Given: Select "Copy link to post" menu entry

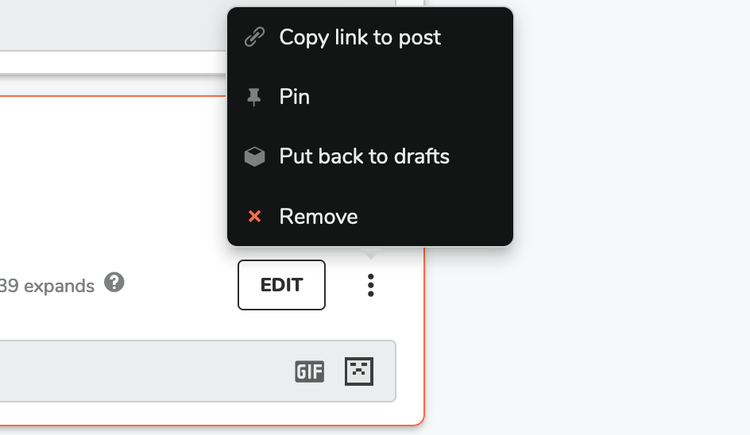Looking at the screenshot, I should point(360,38).
